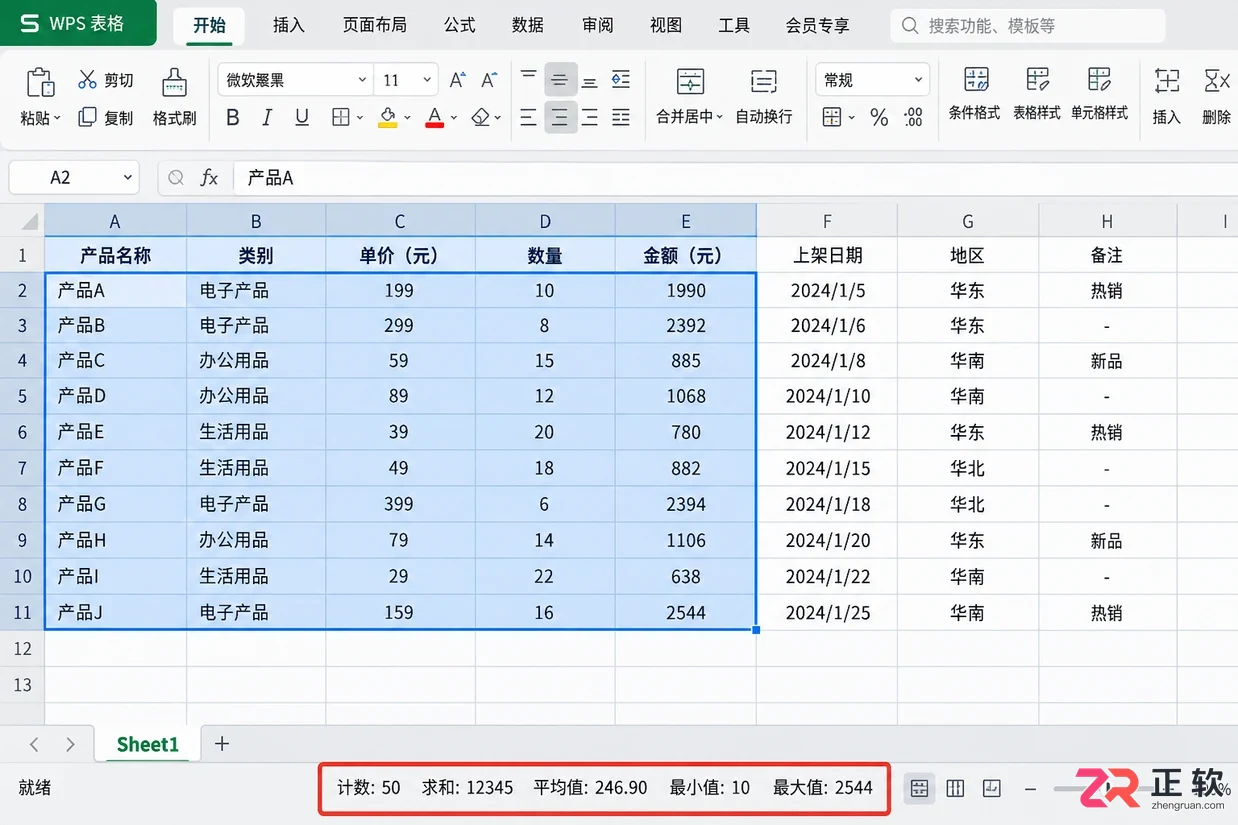Click the Merge and Center (合并居中) icon
This screenshot has height=825, width=1238.
click(x=690, y=82)
